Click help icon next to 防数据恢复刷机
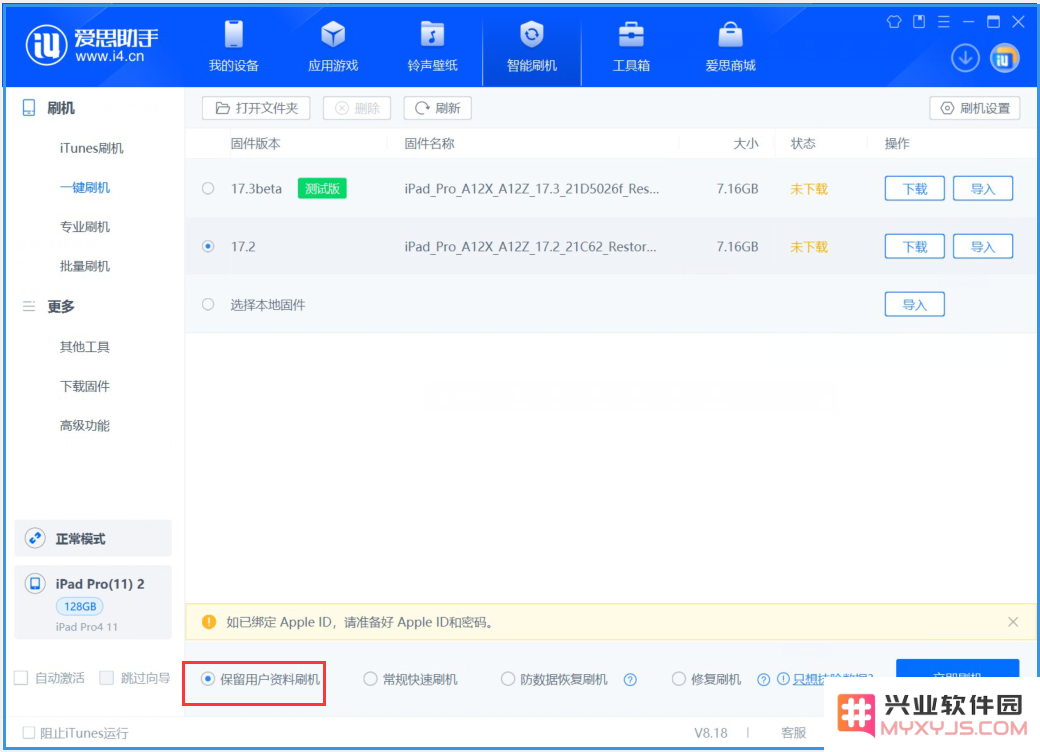1040x752 pixels. [x=630, y=680]
